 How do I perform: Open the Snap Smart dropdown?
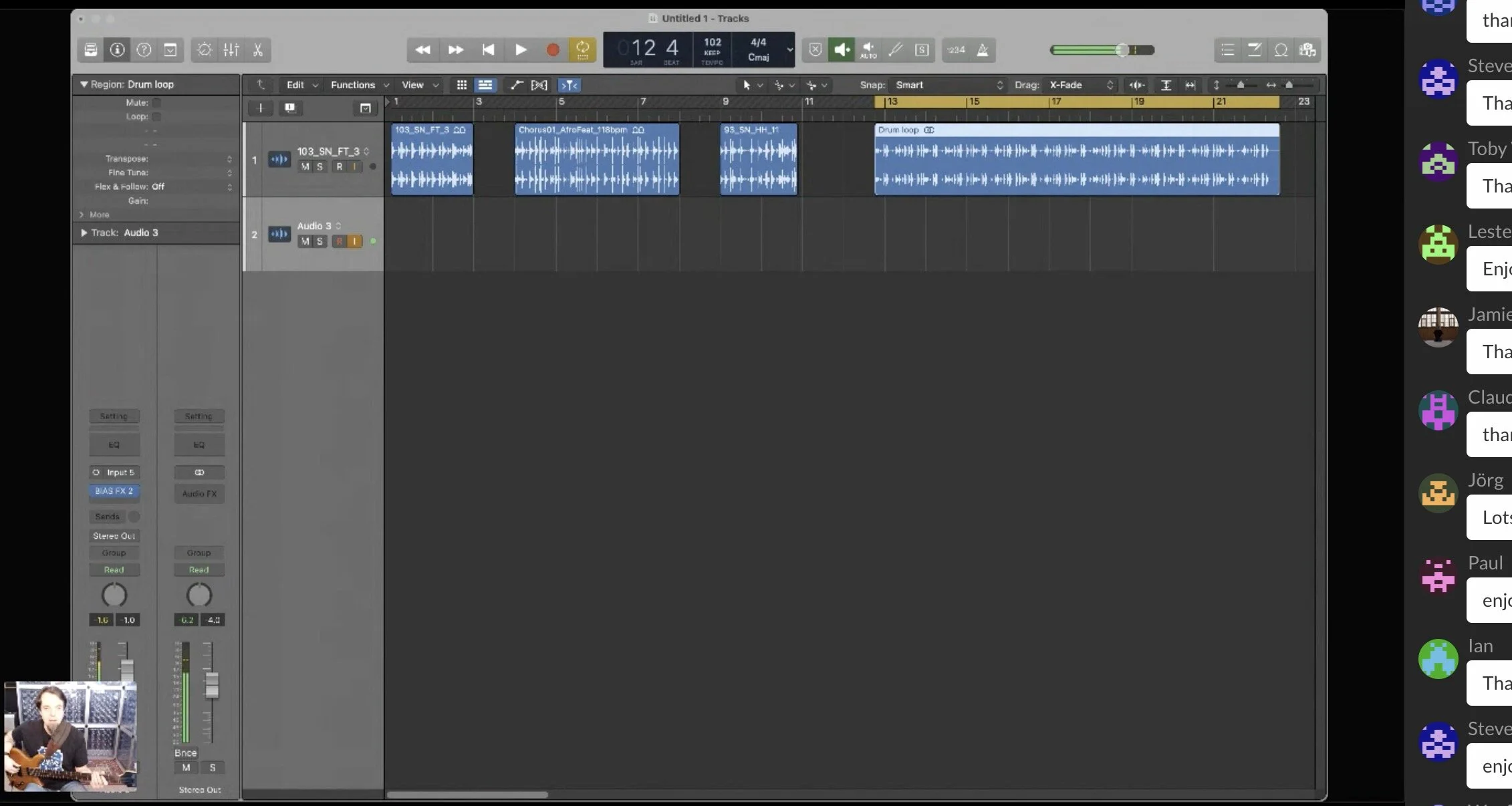948,85
